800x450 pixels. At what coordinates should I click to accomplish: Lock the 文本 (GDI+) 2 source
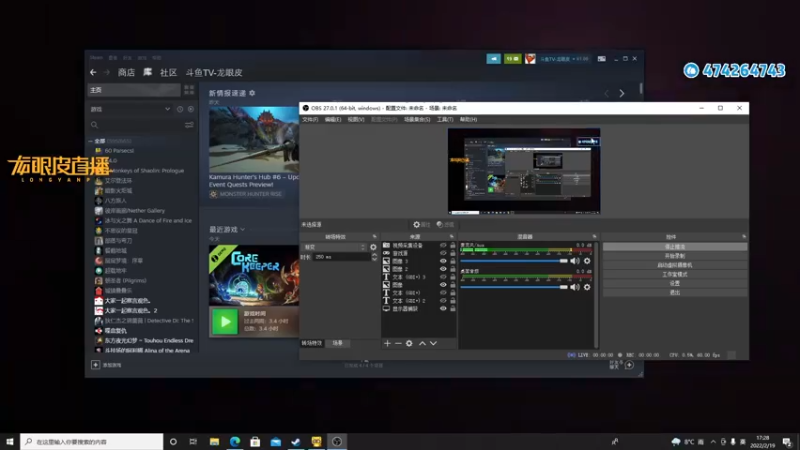453,301
